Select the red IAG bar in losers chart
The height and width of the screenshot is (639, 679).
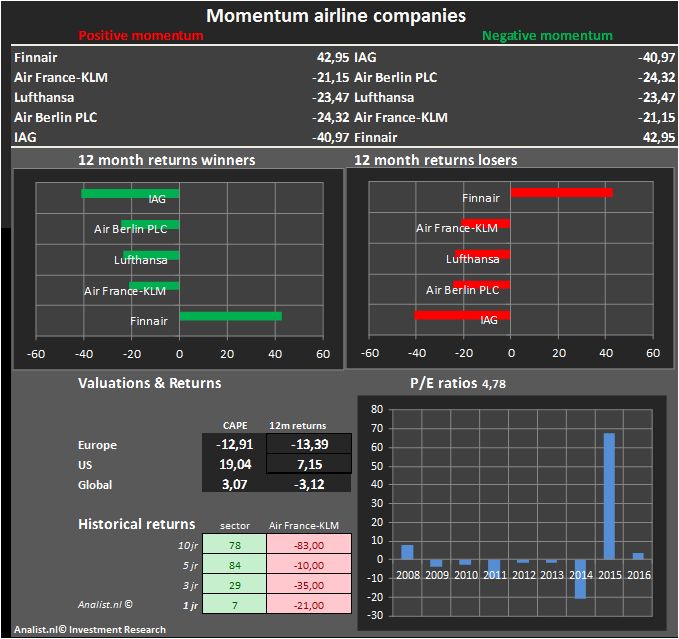[462, 315]
